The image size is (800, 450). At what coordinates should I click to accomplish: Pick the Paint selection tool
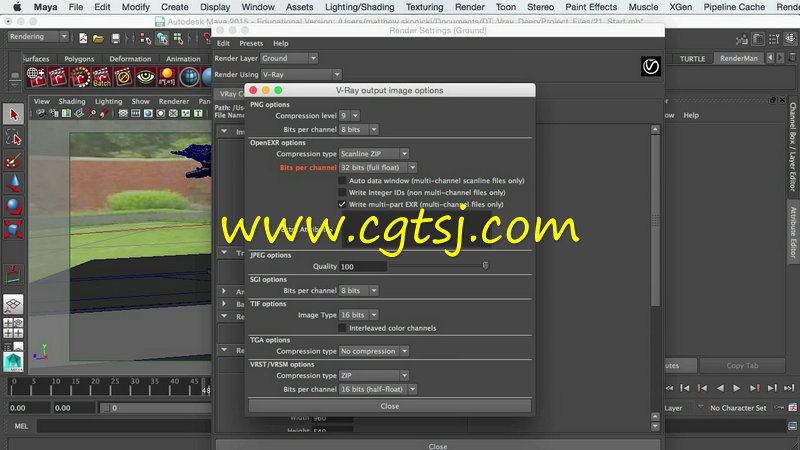[13, 161]
